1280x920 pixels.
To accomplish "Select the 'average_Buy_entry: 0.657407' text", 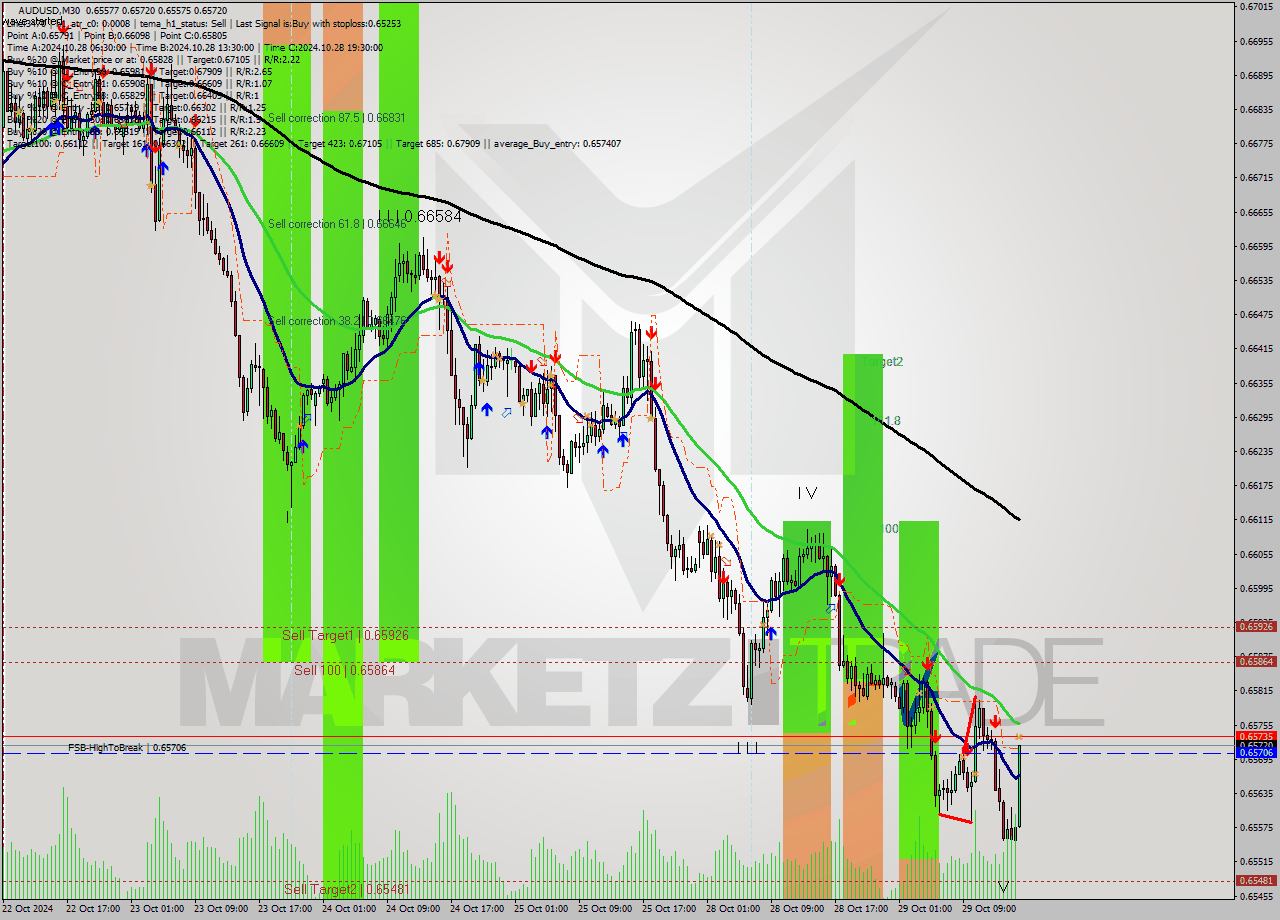I will [556, 144].
